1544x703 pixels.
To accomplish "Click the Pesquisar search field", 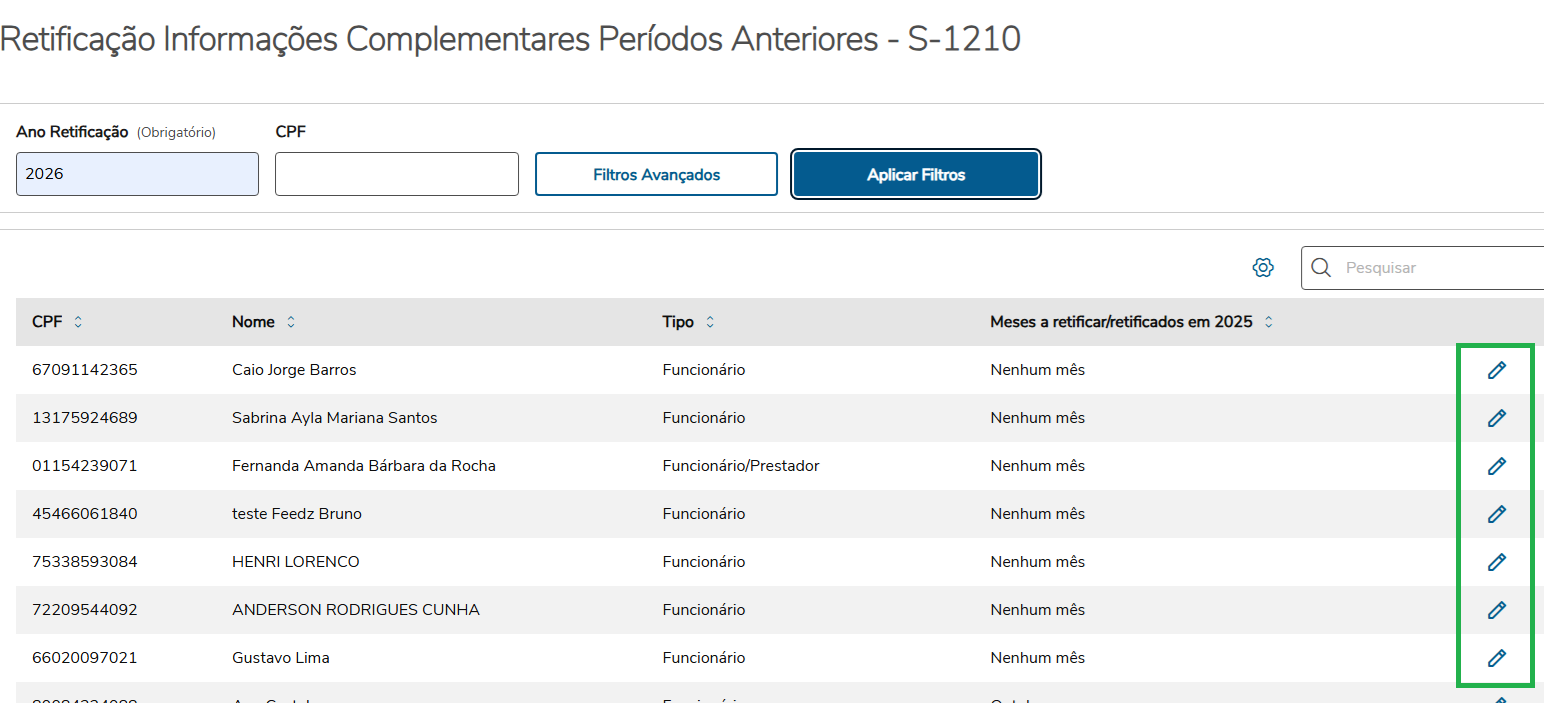I will point(1440,268).
